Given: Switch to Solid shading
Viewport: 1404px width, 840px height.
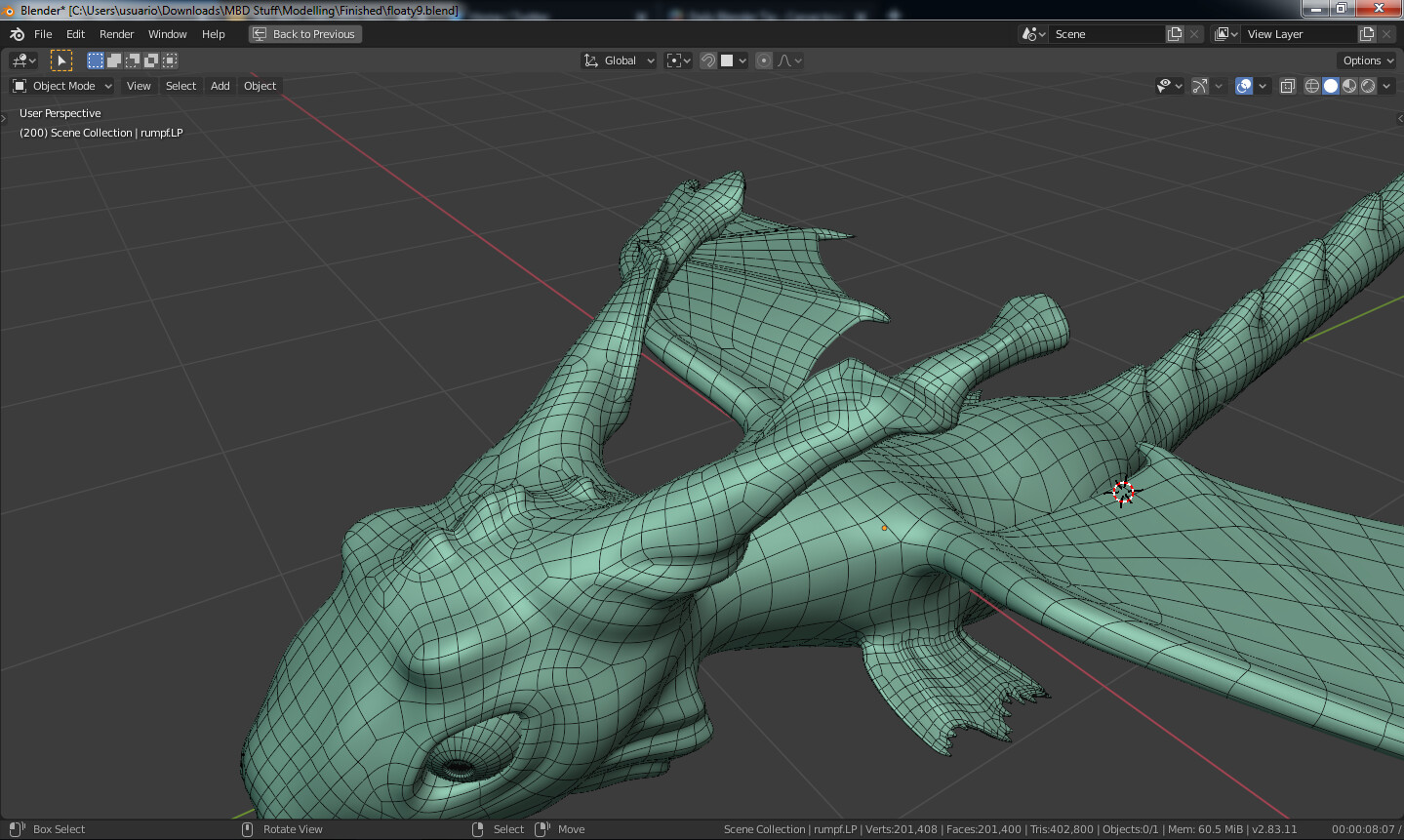Looking at the screenshot, I should coord(1331,86).
